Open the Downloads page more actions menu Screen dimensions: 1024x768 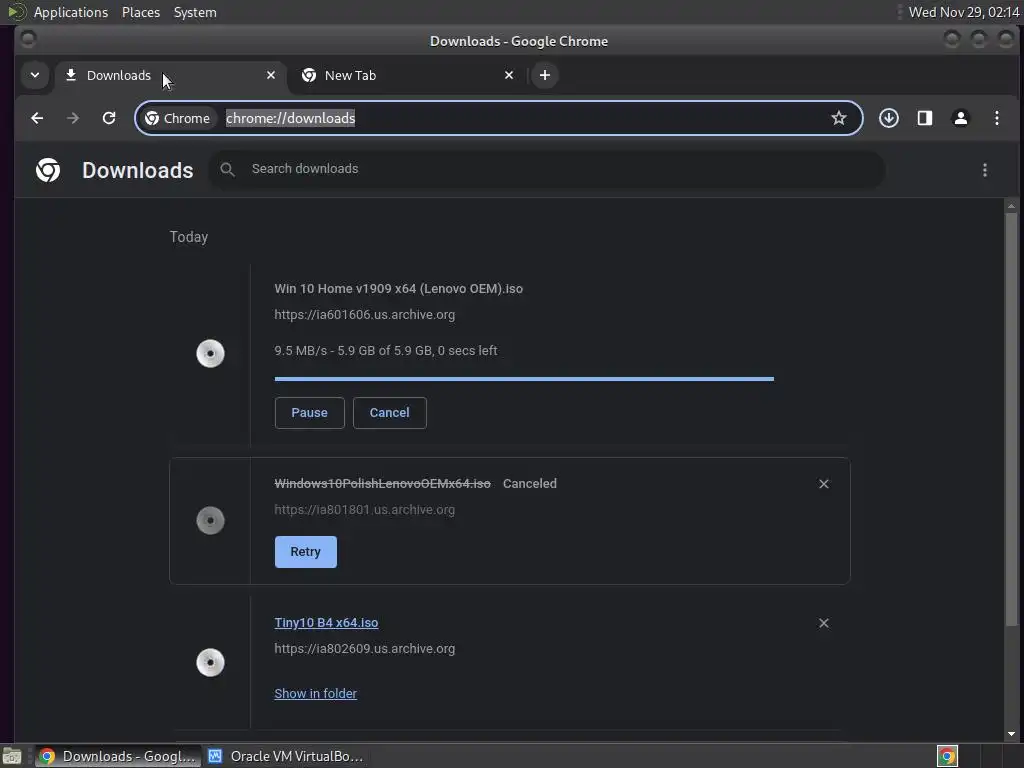click(985, 170)
